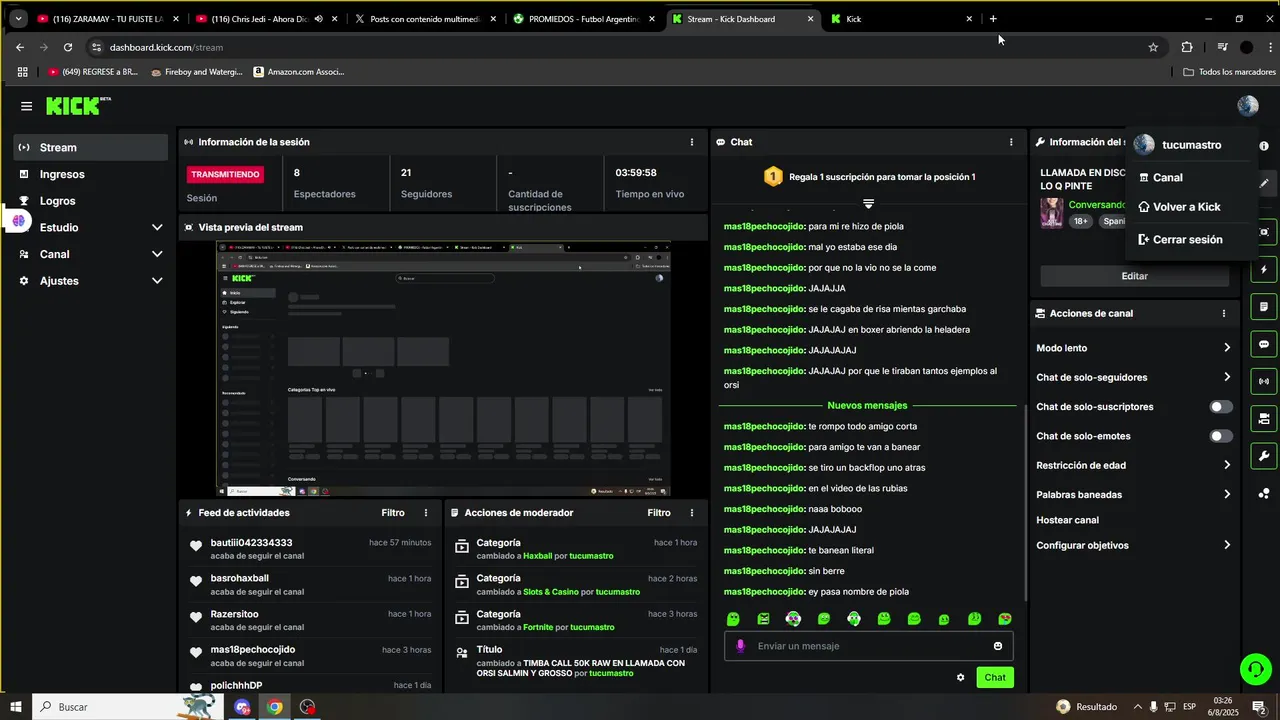Click Hostear canal
Viewport: 1280px width, 720px height.
point(1068,520)
